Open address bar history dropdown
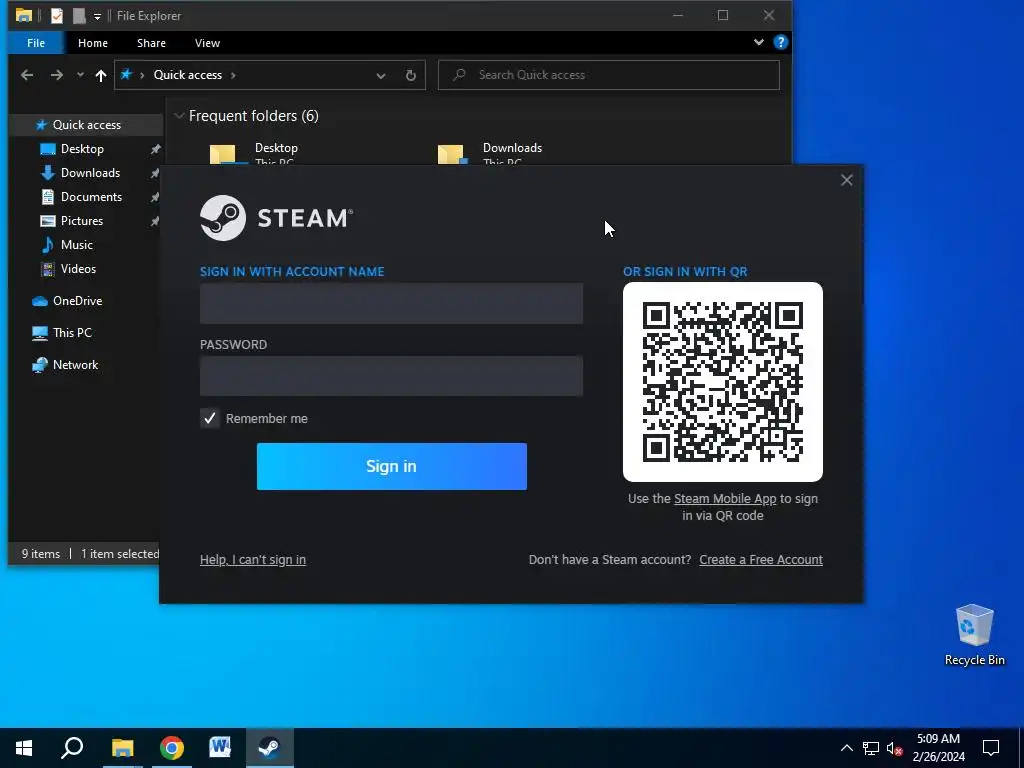 [381, 76]
